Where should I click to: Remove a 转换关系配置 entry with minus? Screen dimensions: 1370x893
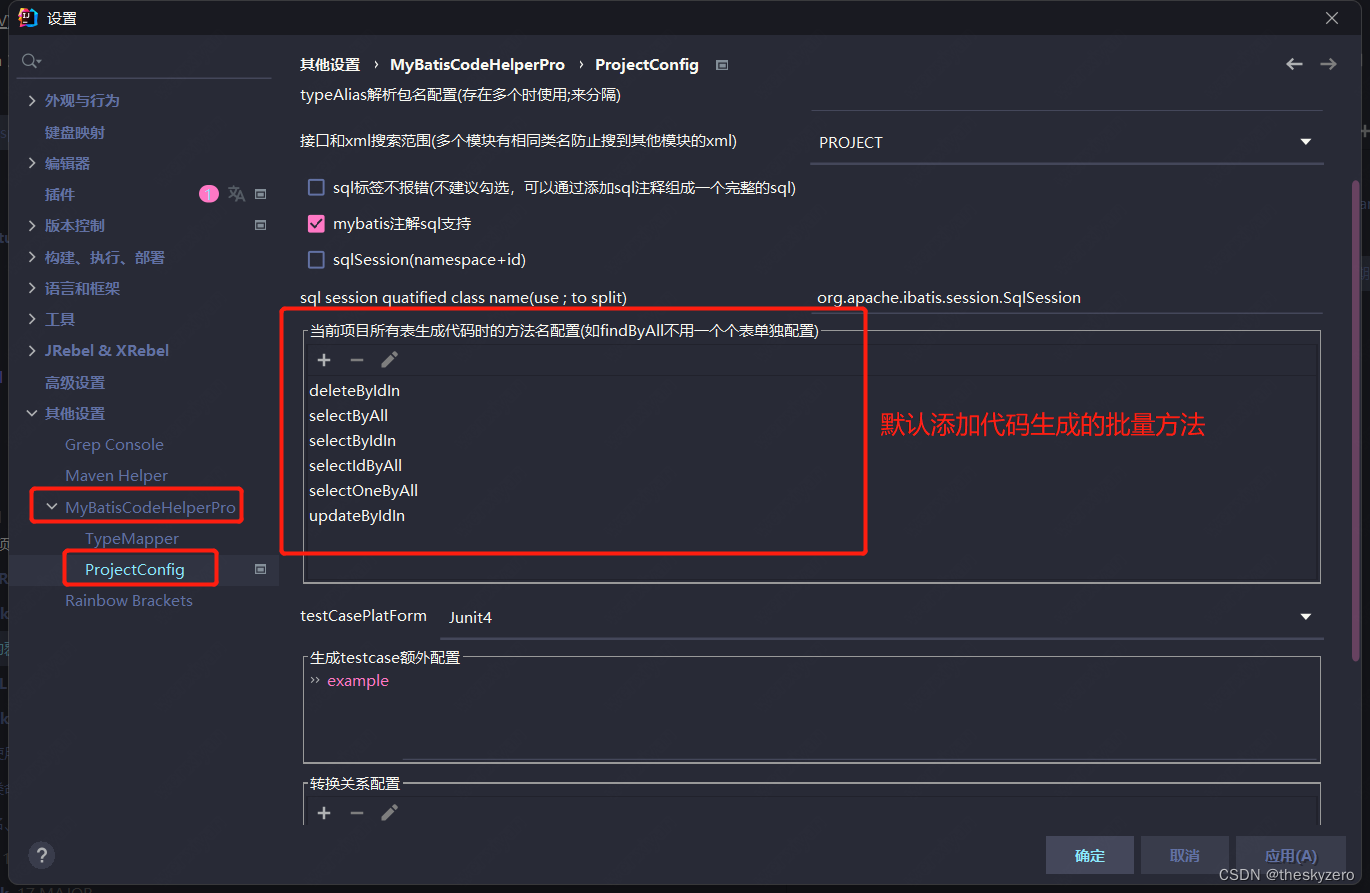coord(357,813)
